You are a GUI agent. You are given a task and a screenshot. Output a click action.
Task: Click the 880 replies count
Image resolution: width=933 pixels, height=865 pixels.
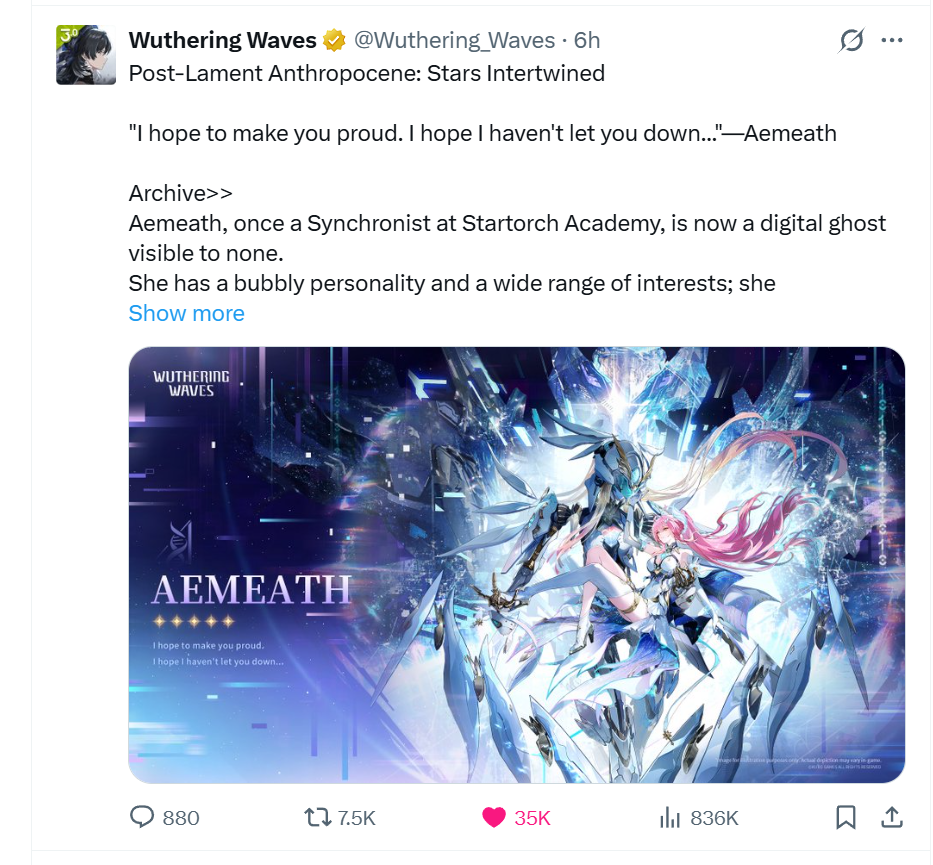click(x=181, y=818)
